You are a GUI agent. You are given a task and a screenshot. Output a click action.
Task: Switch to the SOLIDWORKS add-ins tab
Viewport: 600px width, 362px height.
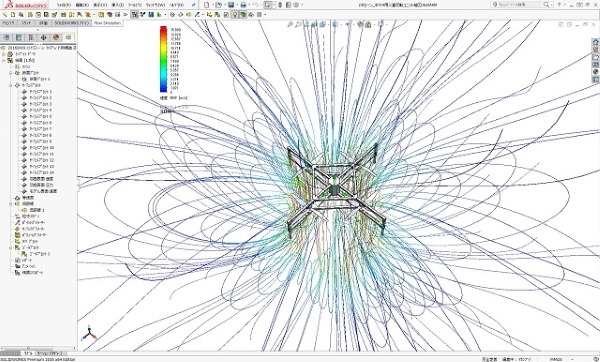tap(72, 23)
